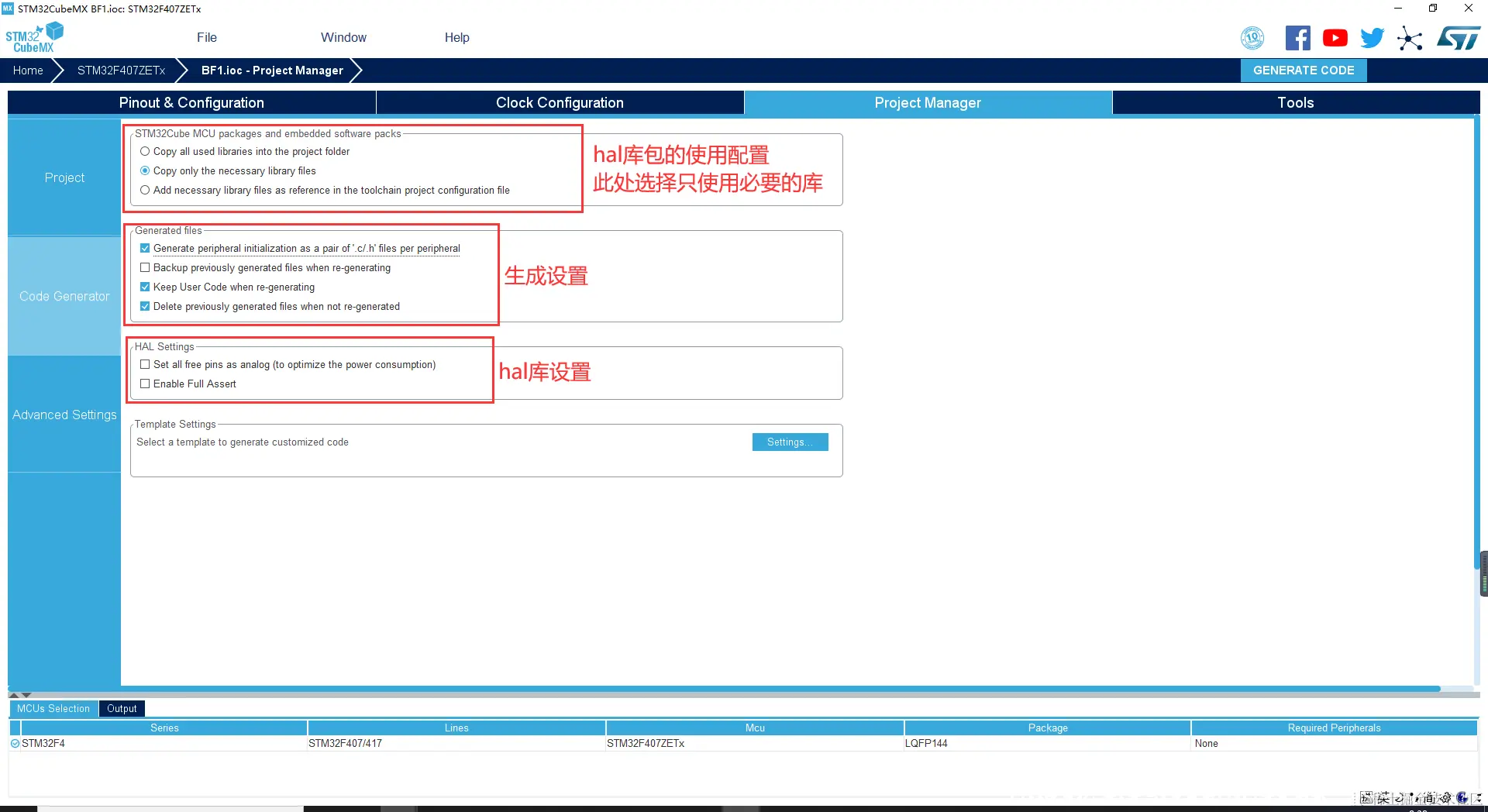Sort by Required Peripherals column header
This screenshot has width=1488, height=812.
coord(1334,728)
